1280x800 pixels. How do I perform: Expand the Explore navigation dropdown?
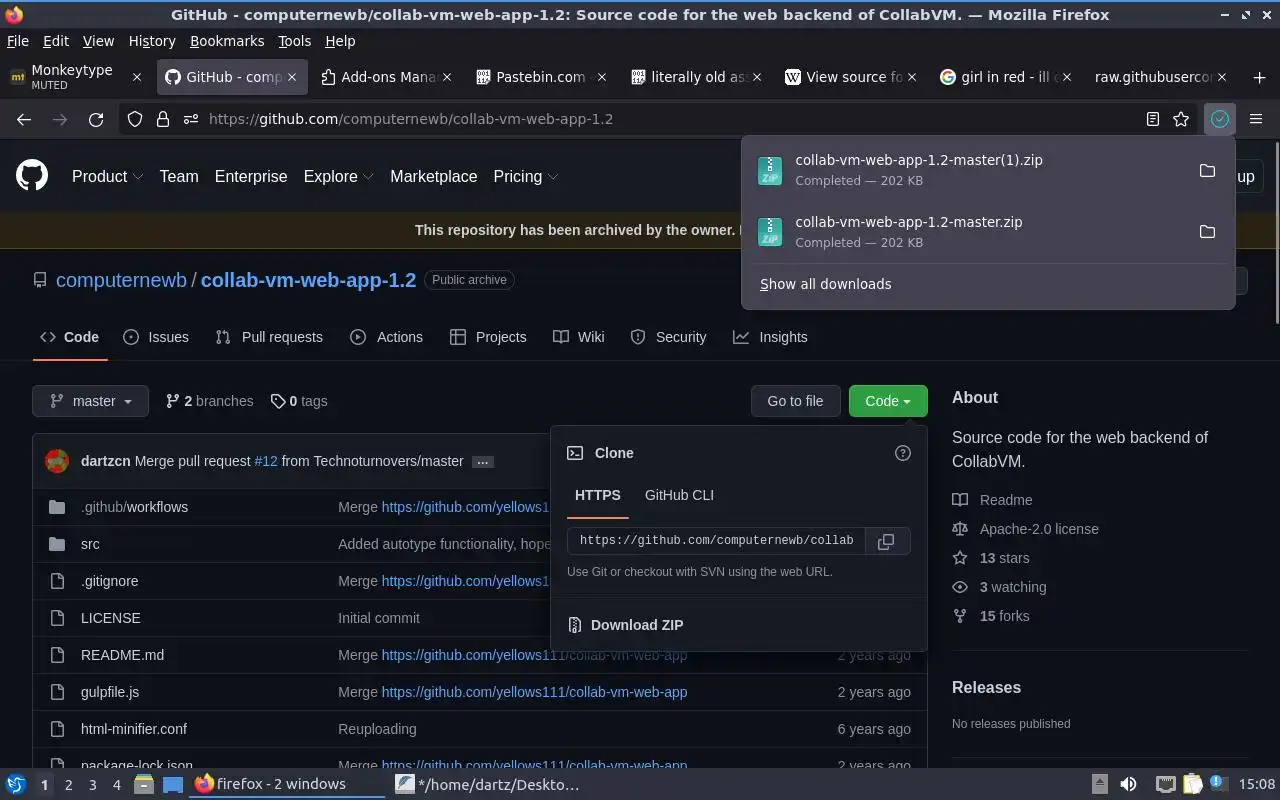pos(338,176)
